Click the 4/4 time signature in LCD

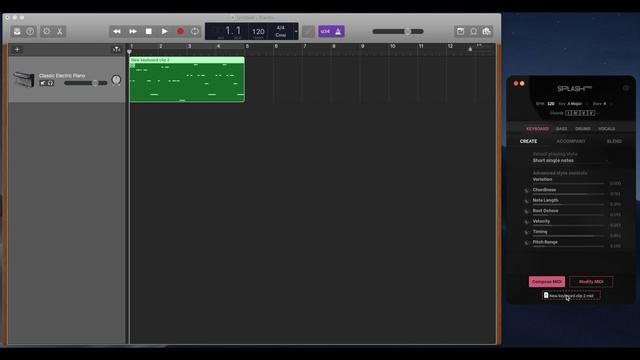[x=280, y=28]
